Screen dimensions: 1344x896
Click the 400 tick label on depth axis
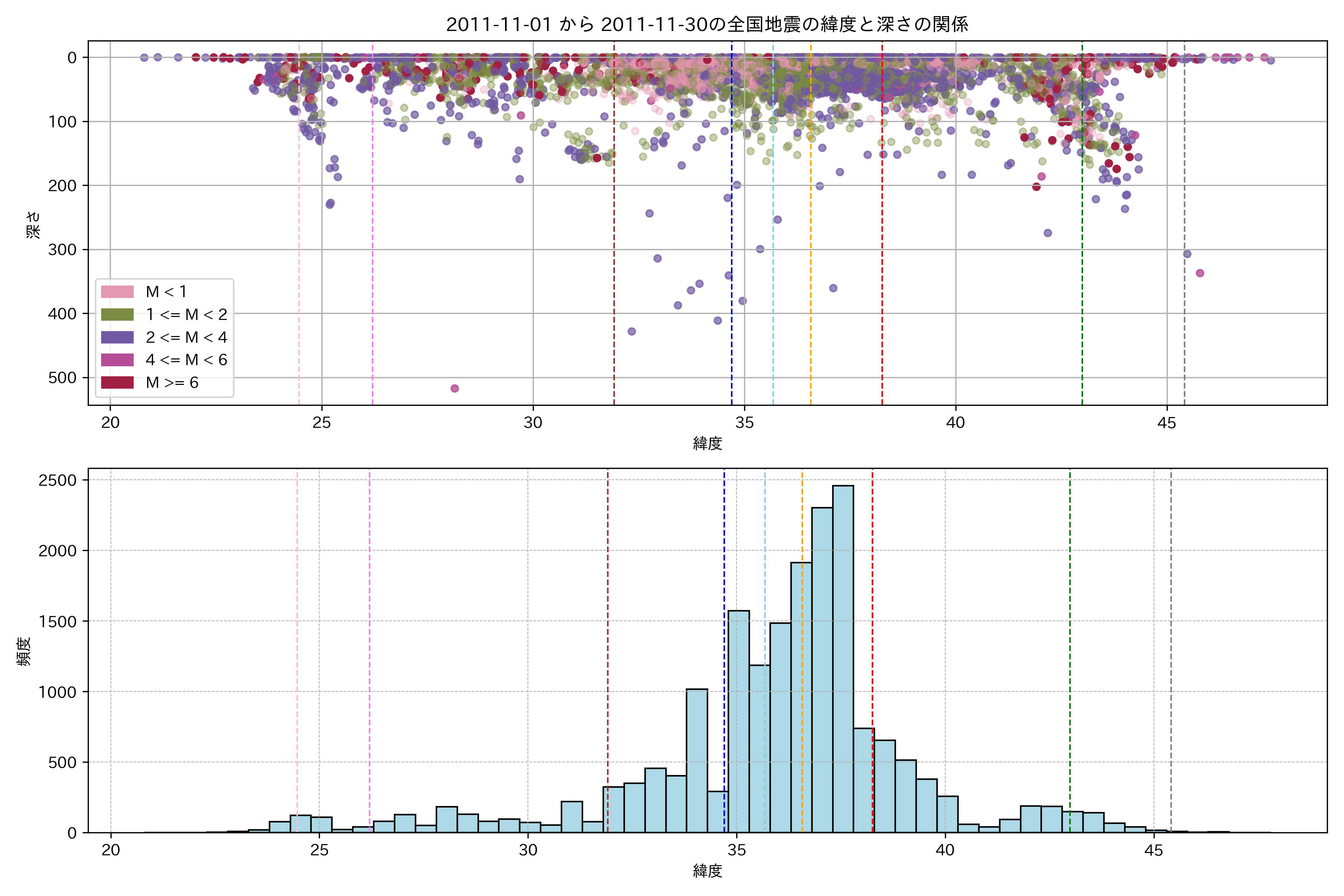pyautogui.click(x=62, y=314)
